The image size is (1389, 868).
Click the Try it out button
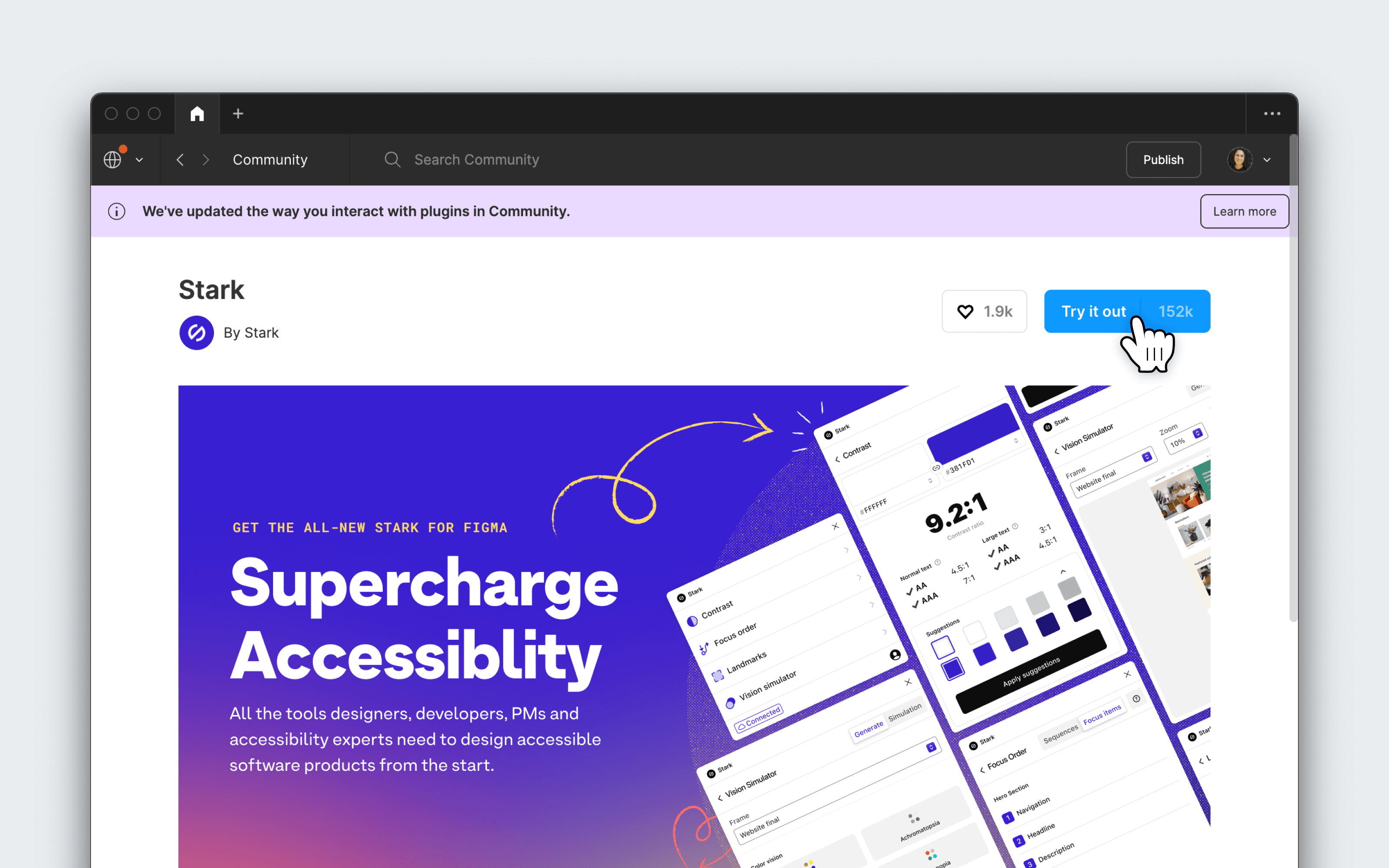[1093, 311]
